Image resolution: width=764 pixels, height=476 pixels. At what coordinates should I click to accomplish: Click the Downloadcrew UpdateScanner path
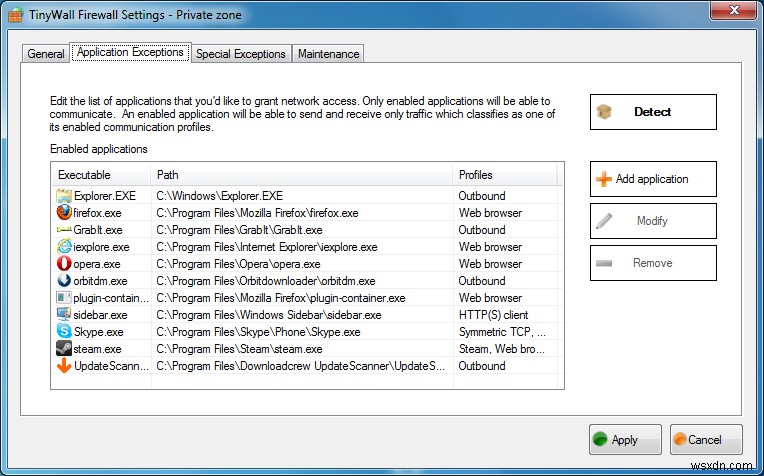coord(300,366)
